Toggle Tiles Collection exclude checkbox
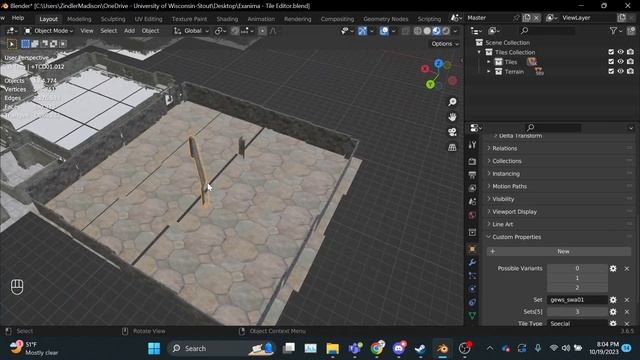This screenshot has height=360, width=640. click(611, 52)
